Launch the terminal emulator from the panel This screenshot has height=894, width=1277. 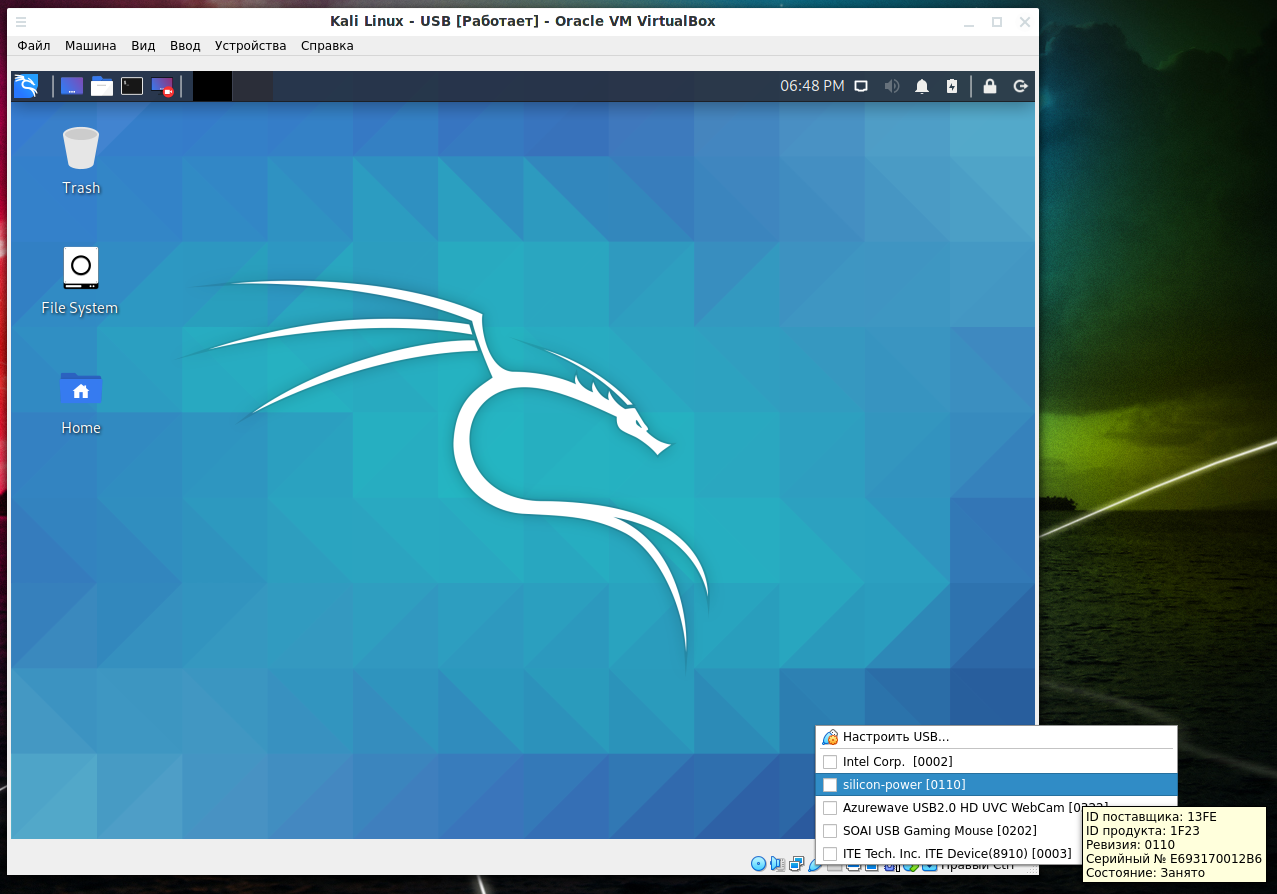(132, 86)
